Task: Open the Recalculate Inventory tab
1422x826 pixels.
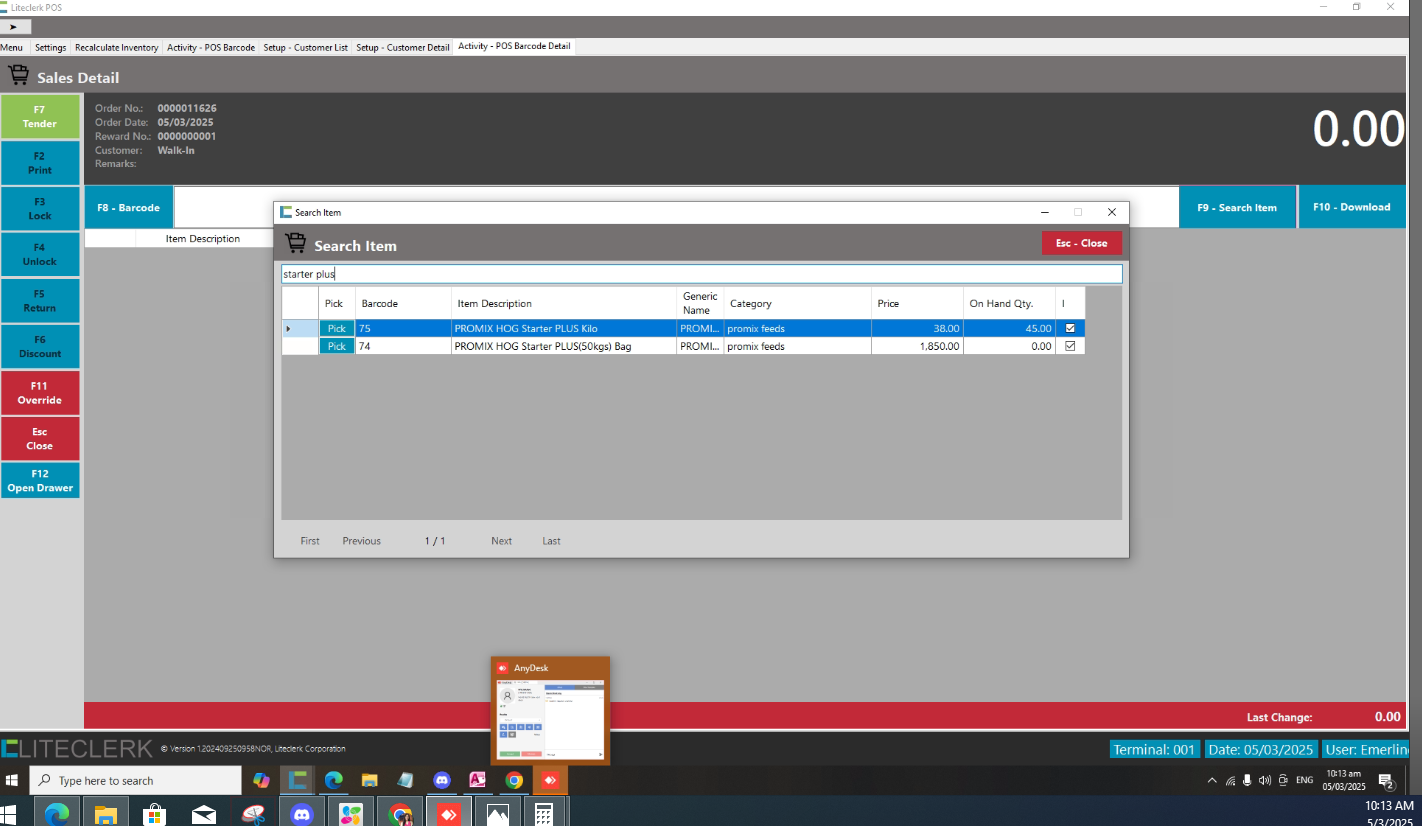Action: (x=116, y=47)
